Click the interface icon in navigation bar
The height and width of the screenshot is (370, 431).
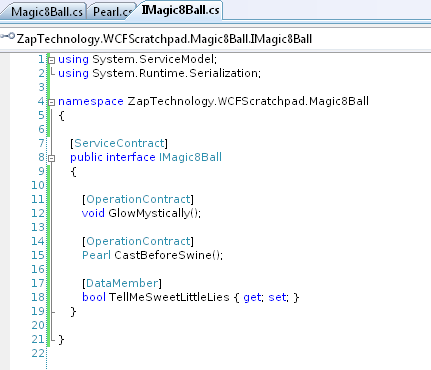(x=8, y=36)
